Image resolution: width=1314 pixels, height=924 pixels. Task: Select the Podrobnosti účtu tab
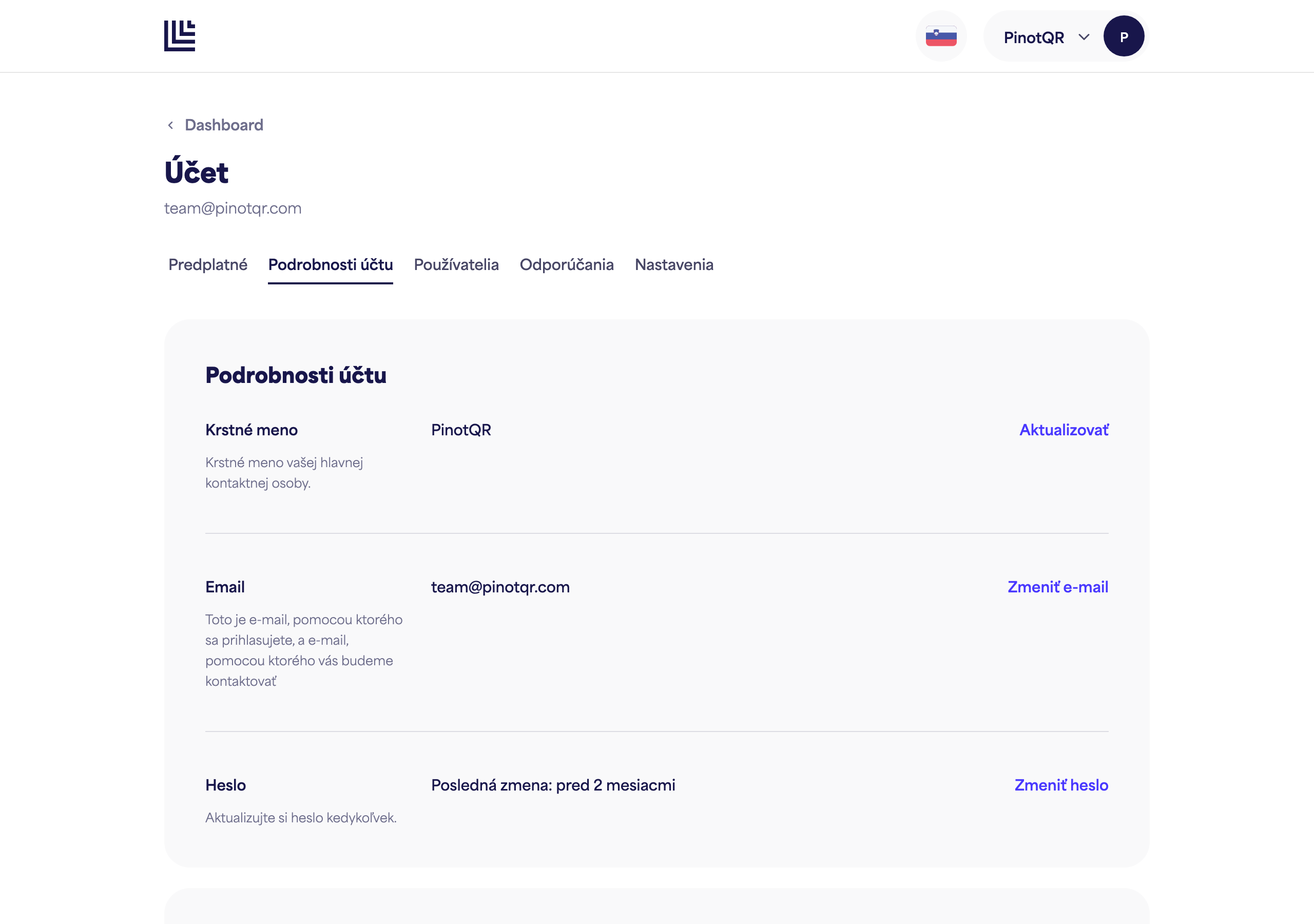(330, 264)
